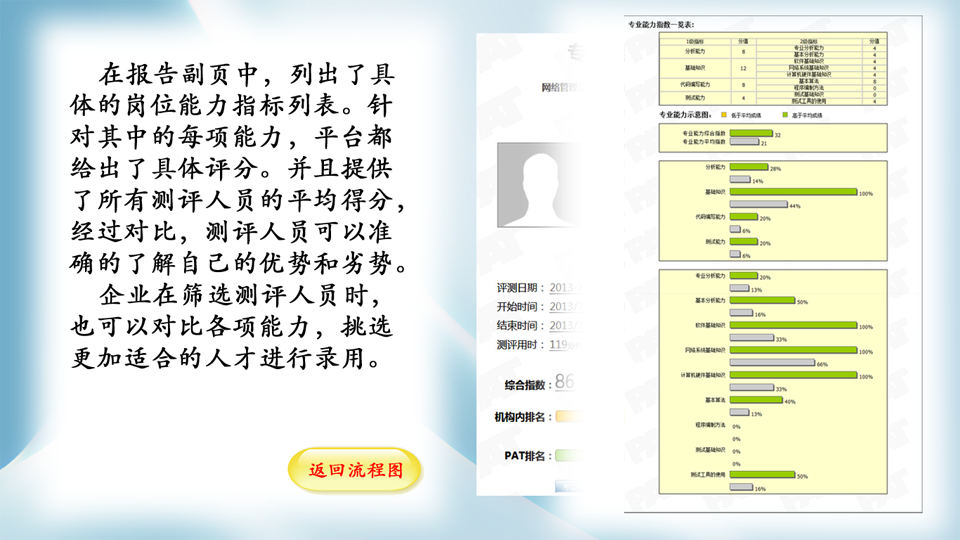The height and width of the screenshot is (540, 960).
Task: Click the 分析能力 28% green bar
Action: pos(749,167)
